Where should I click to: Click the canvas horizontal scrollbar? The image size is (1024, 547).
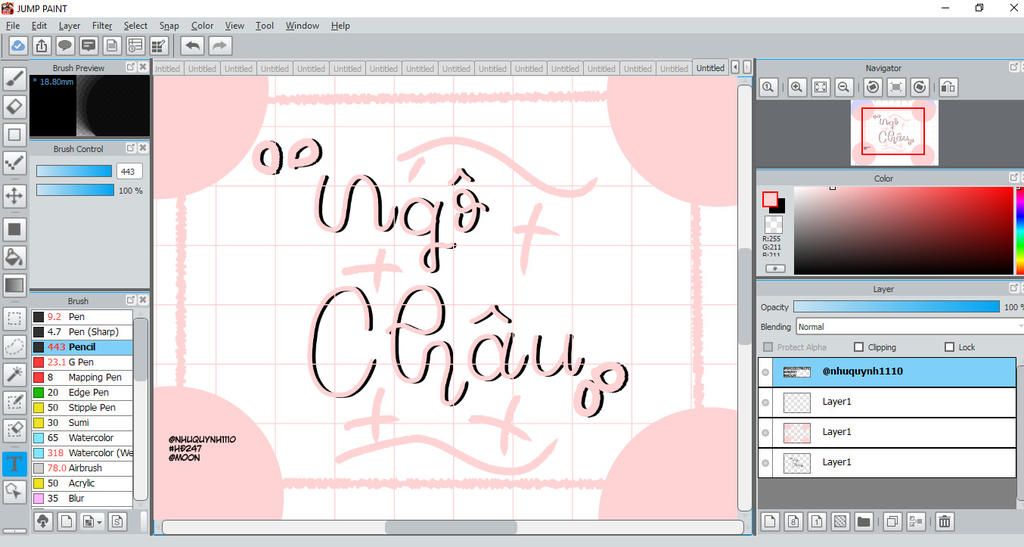452,527
